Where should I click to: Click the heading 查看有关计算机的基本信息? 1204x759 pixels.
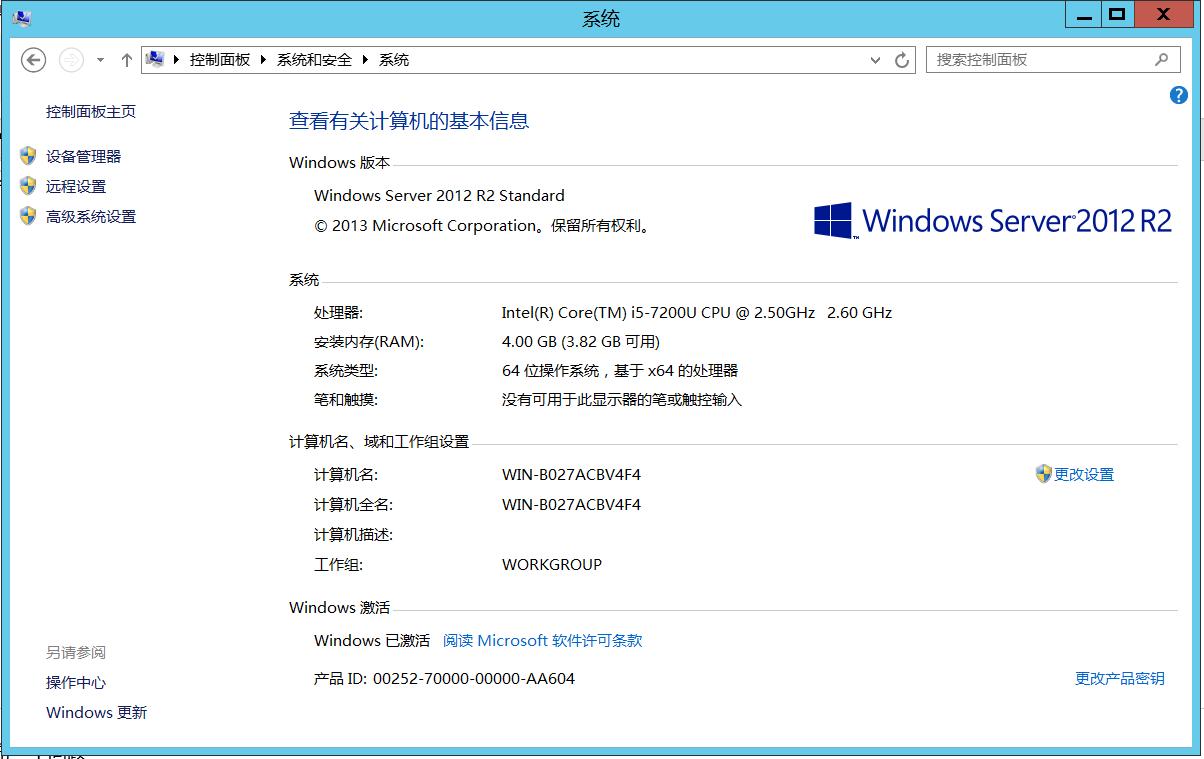tap(409, 122)
